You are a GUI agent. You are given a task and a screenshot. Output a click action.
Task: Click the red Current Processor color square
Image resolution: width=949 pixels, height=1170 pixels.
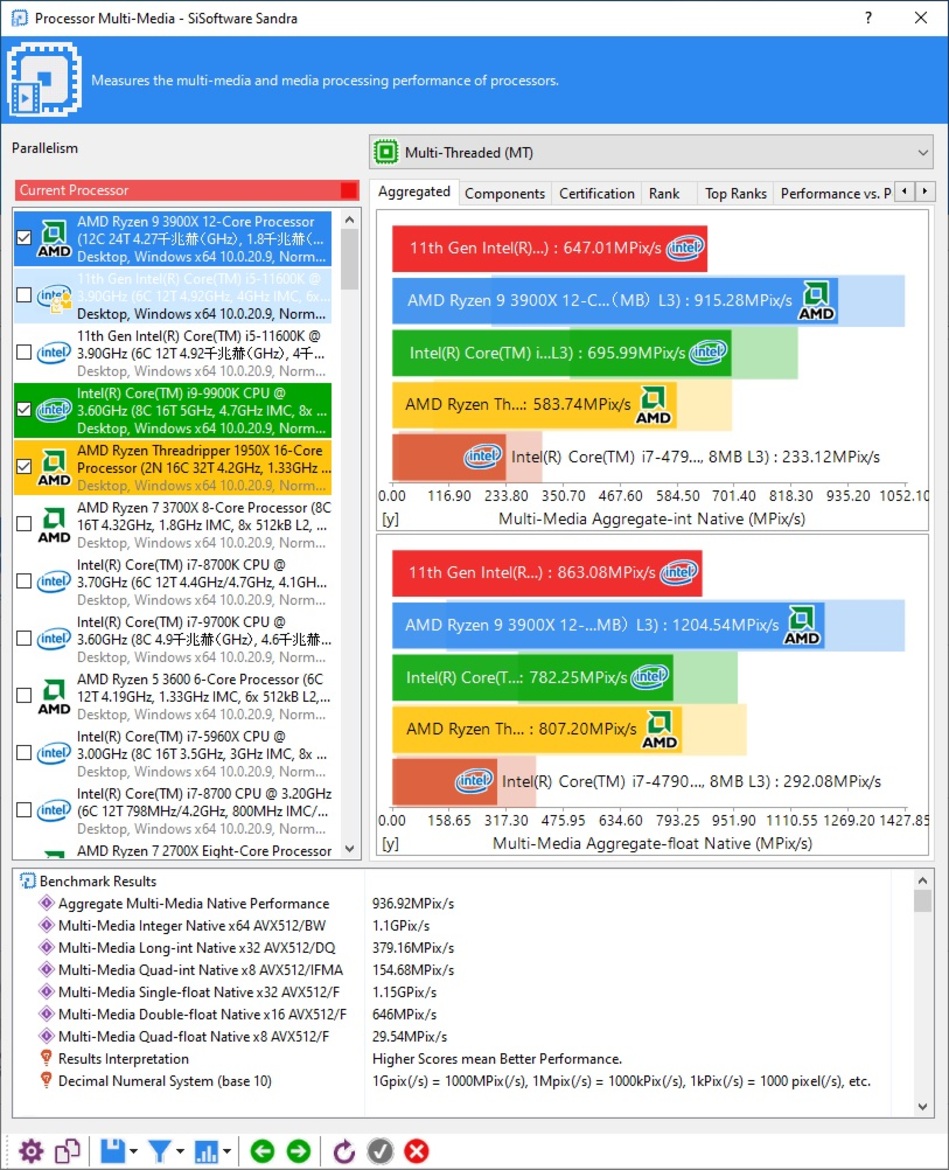point(348,190)
